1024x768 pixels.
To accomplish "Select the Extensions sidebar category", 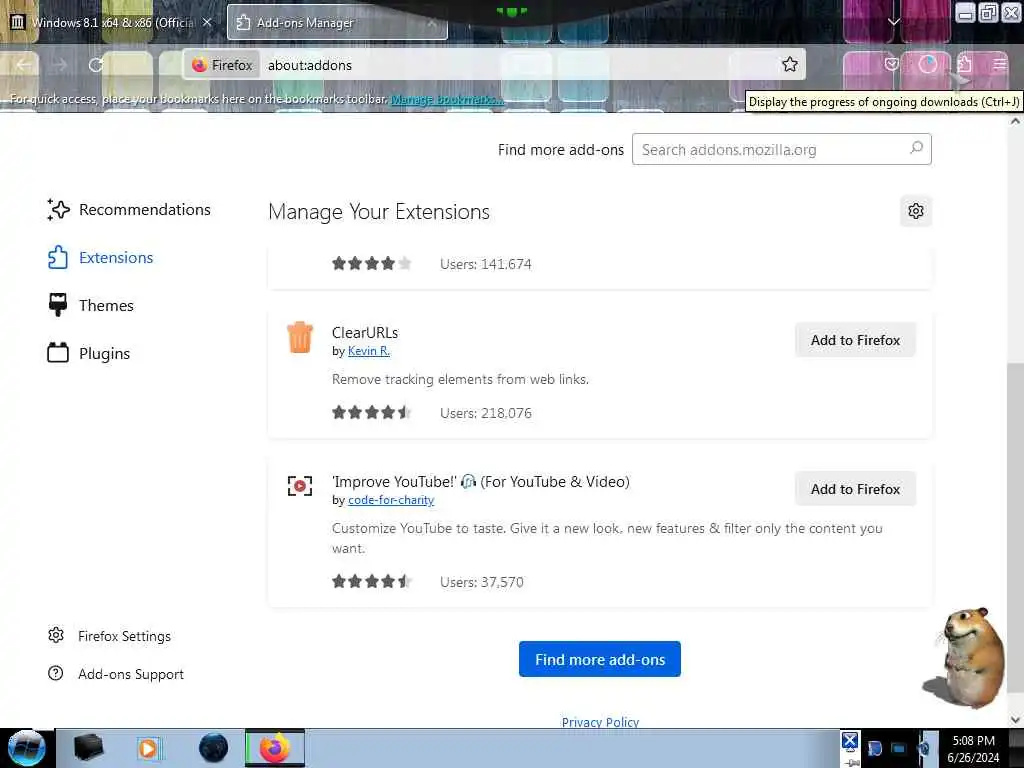I will click(x=100, y=257).
